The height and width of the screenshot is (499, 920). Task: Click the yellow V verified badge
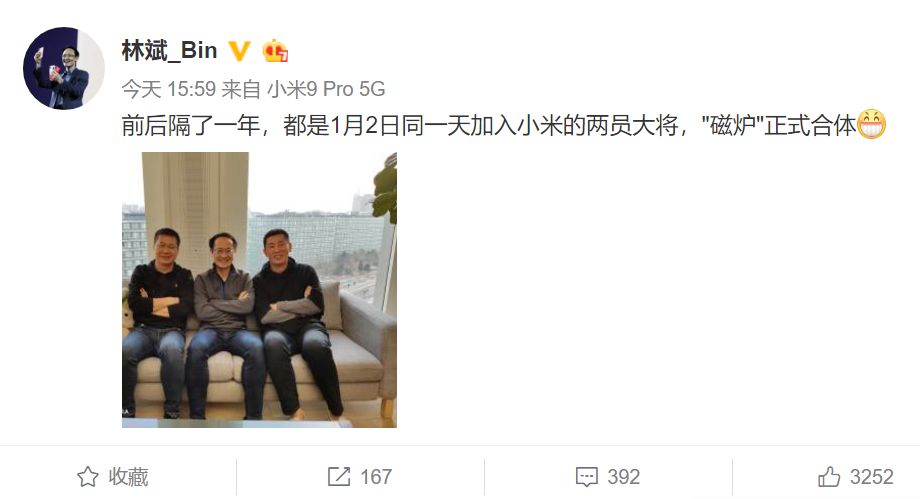tap(239, 51)
